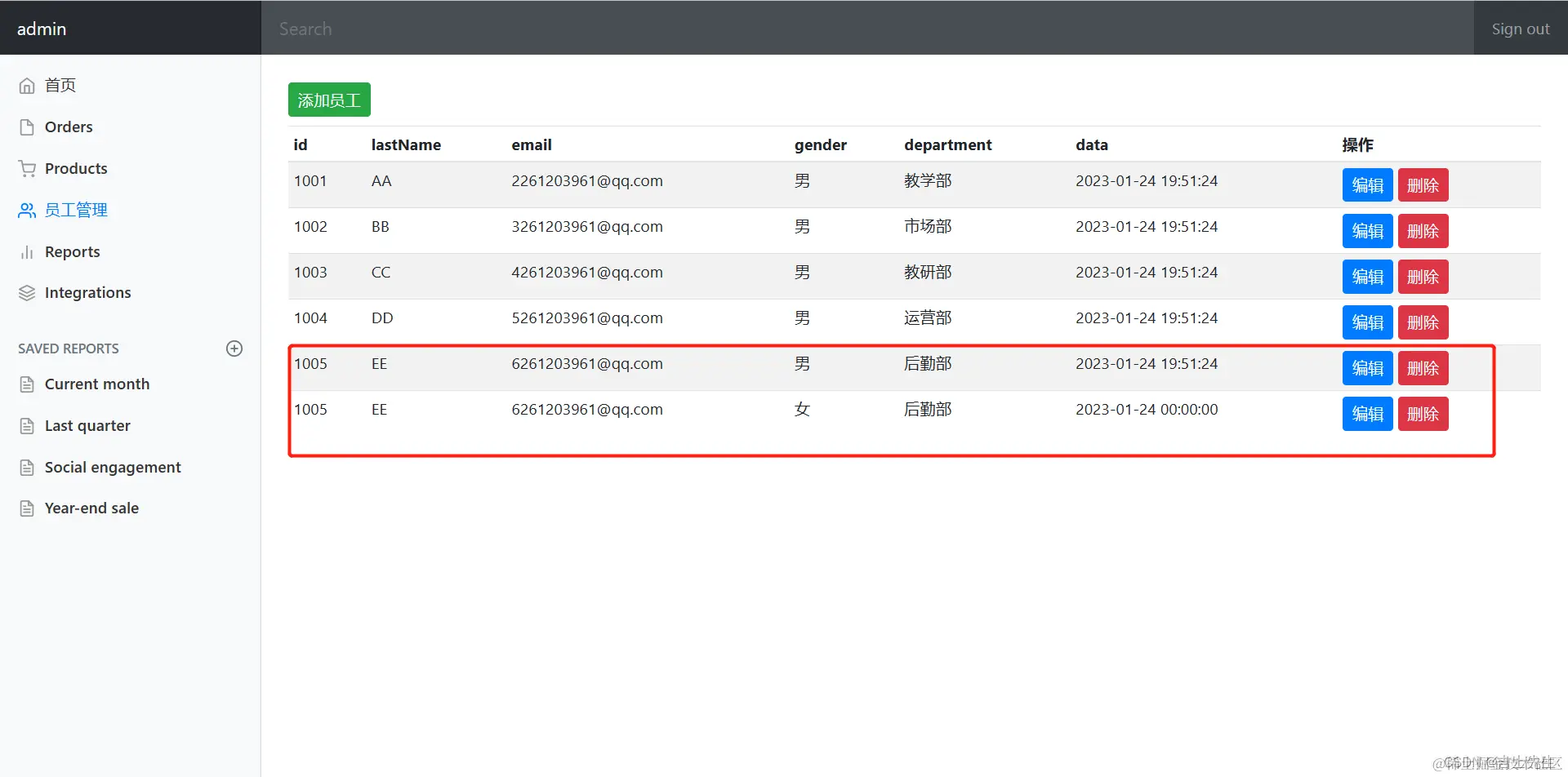This screenshot has height=777, width=1568.
Task: Click the document icon beside Year-end sale
Action: coord(27,508)
